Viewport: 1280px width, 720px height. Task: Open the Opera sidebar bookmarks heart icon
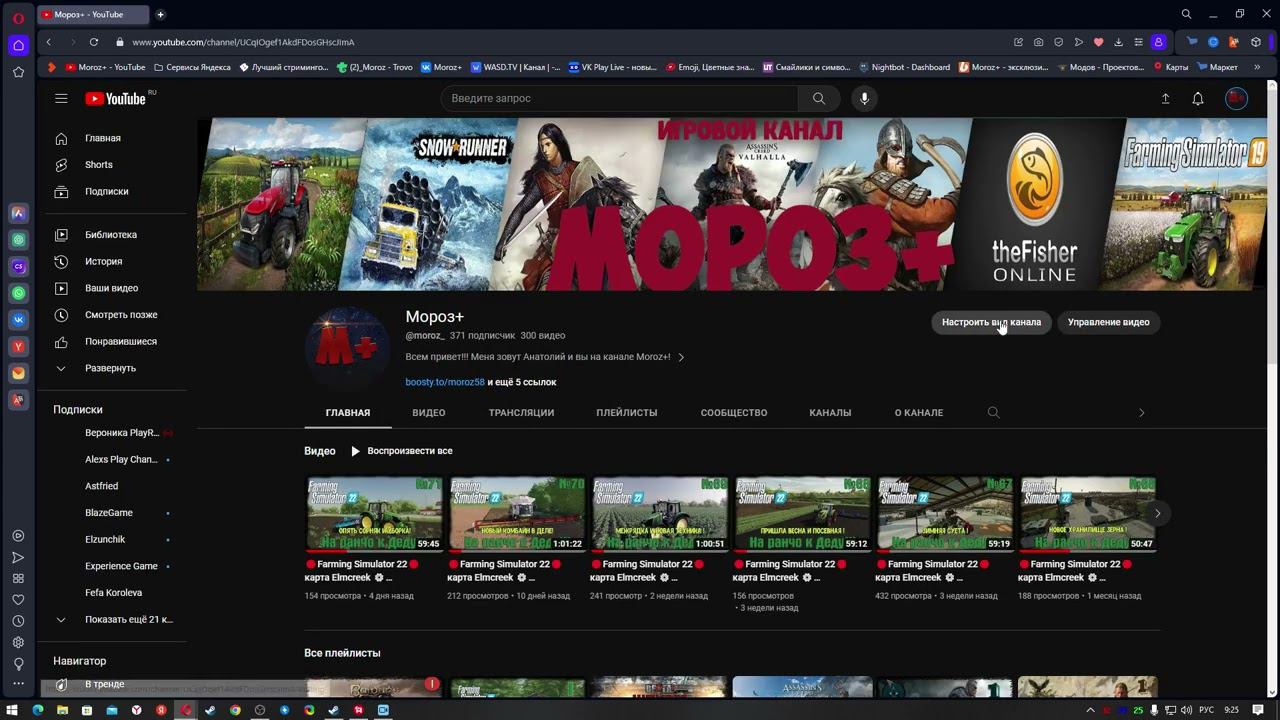click(18, 600)
